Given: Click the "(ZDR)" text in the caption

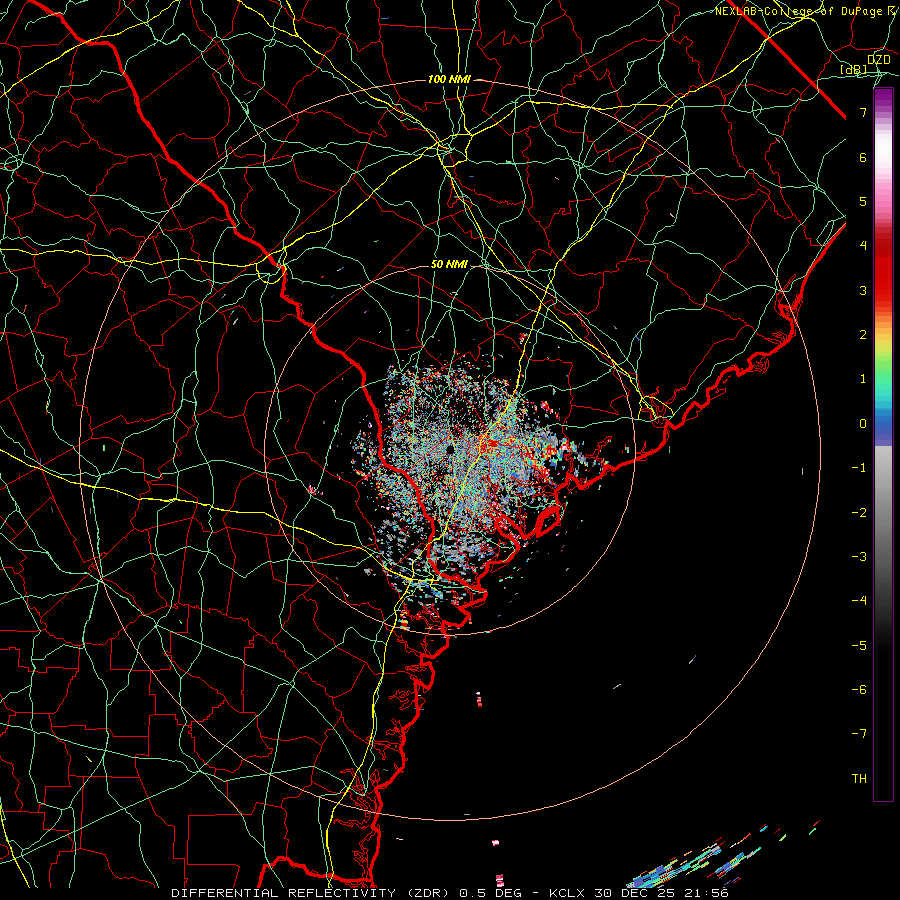Looking at the screenshot, I should pyautogui.click(x=427, y=893).
